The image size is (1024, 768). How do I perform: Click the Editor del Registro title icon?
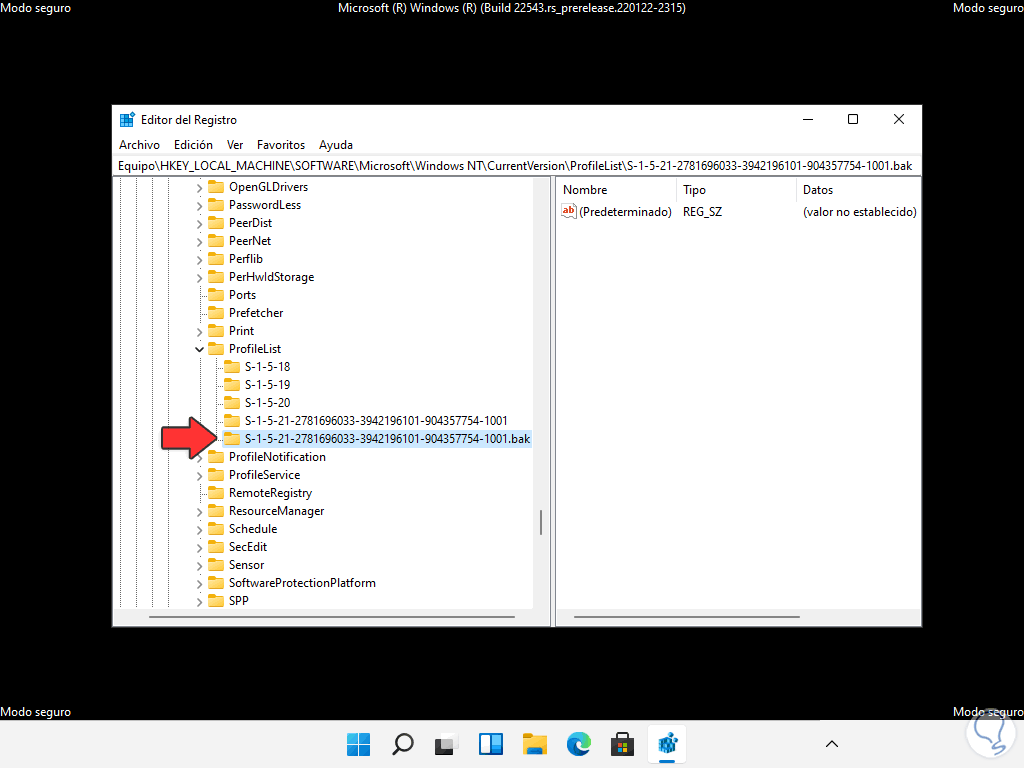coord(127,120)
